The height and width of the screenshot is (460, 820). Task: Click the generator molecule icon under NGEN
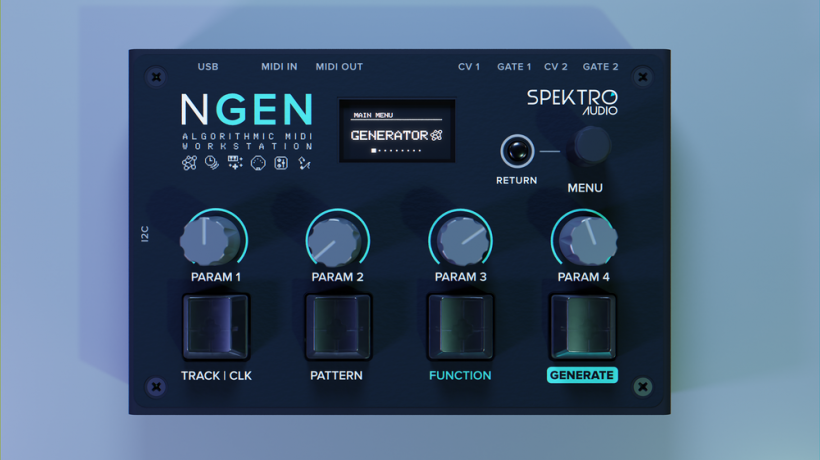[x=190, y=163]
